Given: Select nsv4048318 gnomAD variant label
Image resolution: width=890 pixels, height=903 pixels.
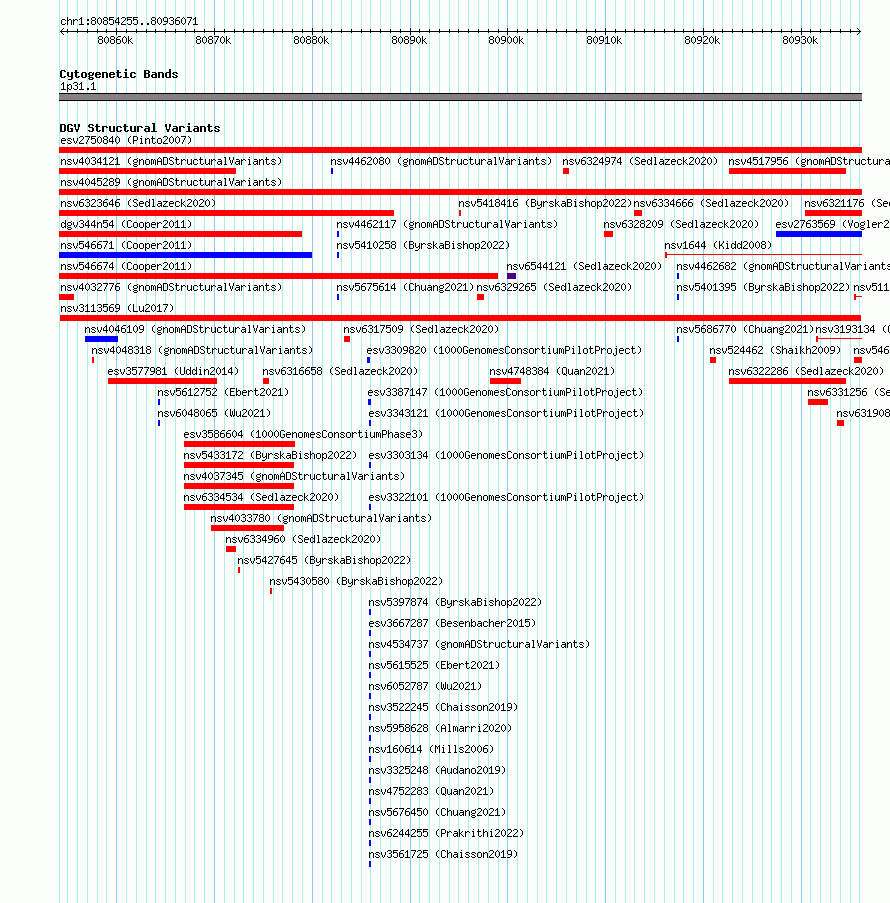Looking at the screenshot, I should 202,351.
